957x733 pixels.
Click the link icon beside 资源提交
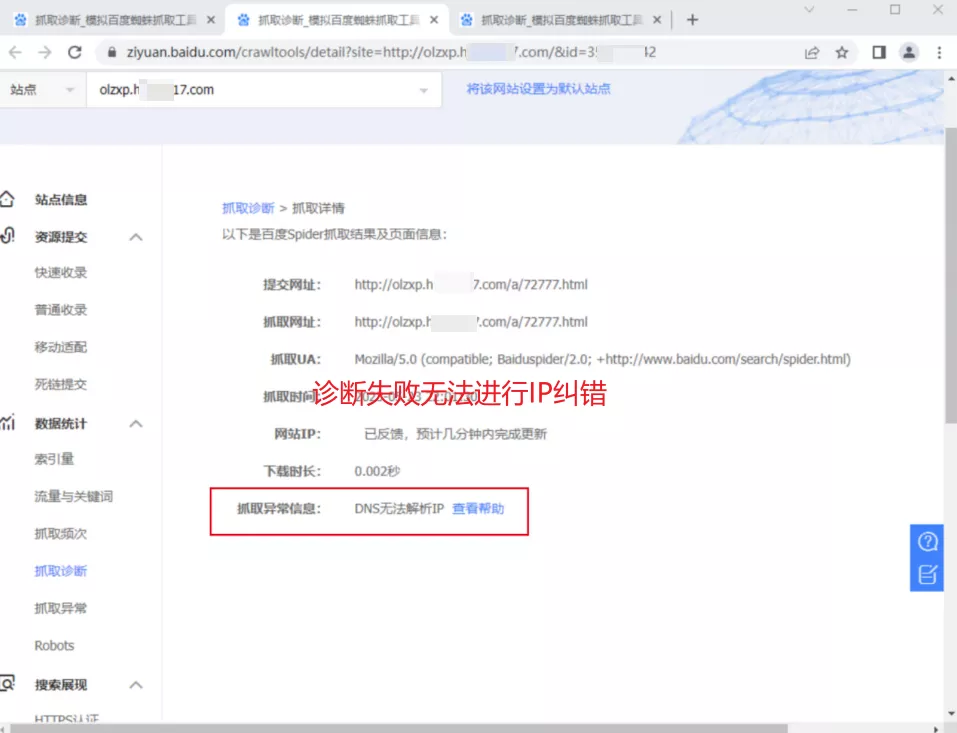[x=7, y=236]
